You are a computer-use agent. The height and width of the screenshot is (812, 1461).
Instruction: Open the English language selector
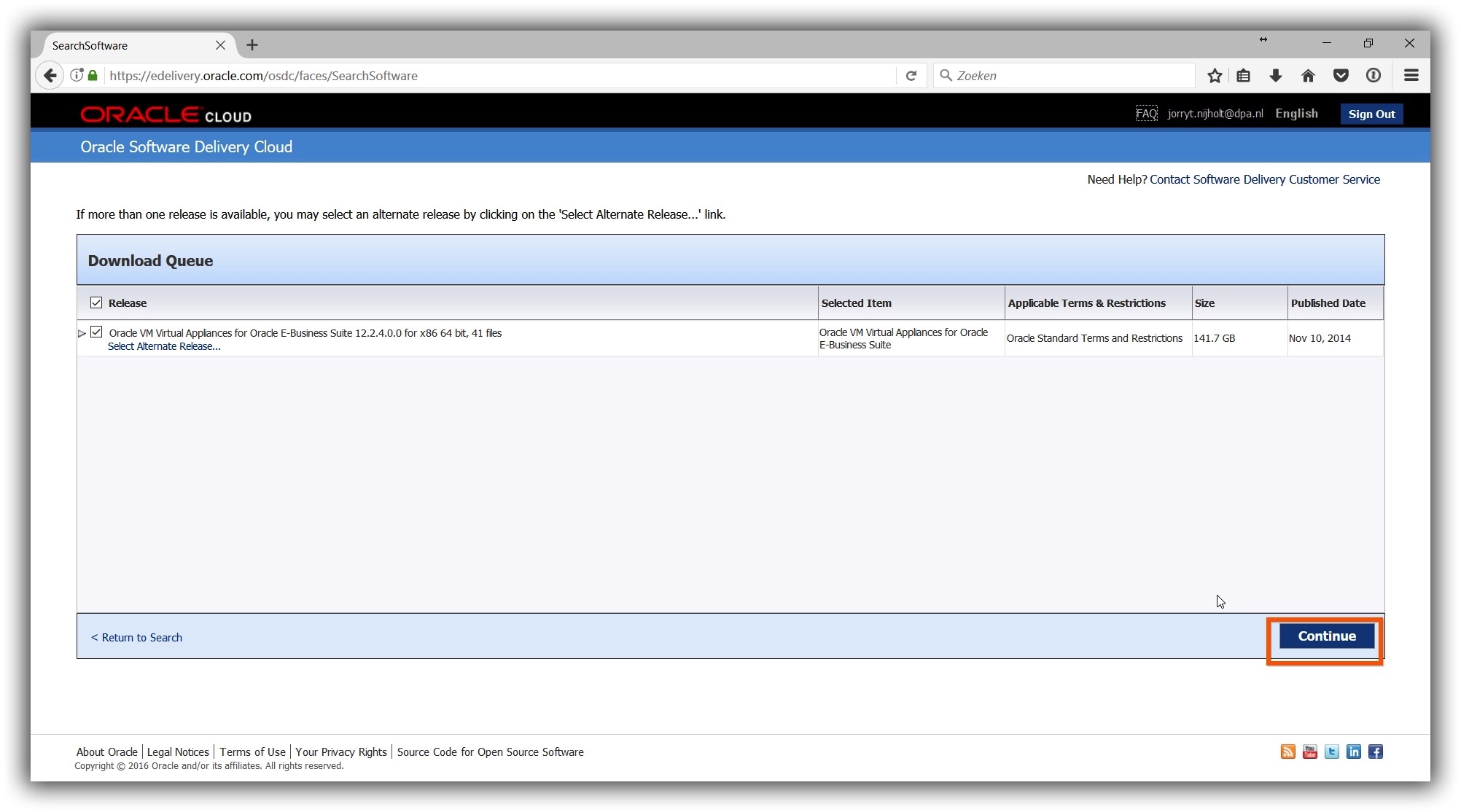[1296, 114]
